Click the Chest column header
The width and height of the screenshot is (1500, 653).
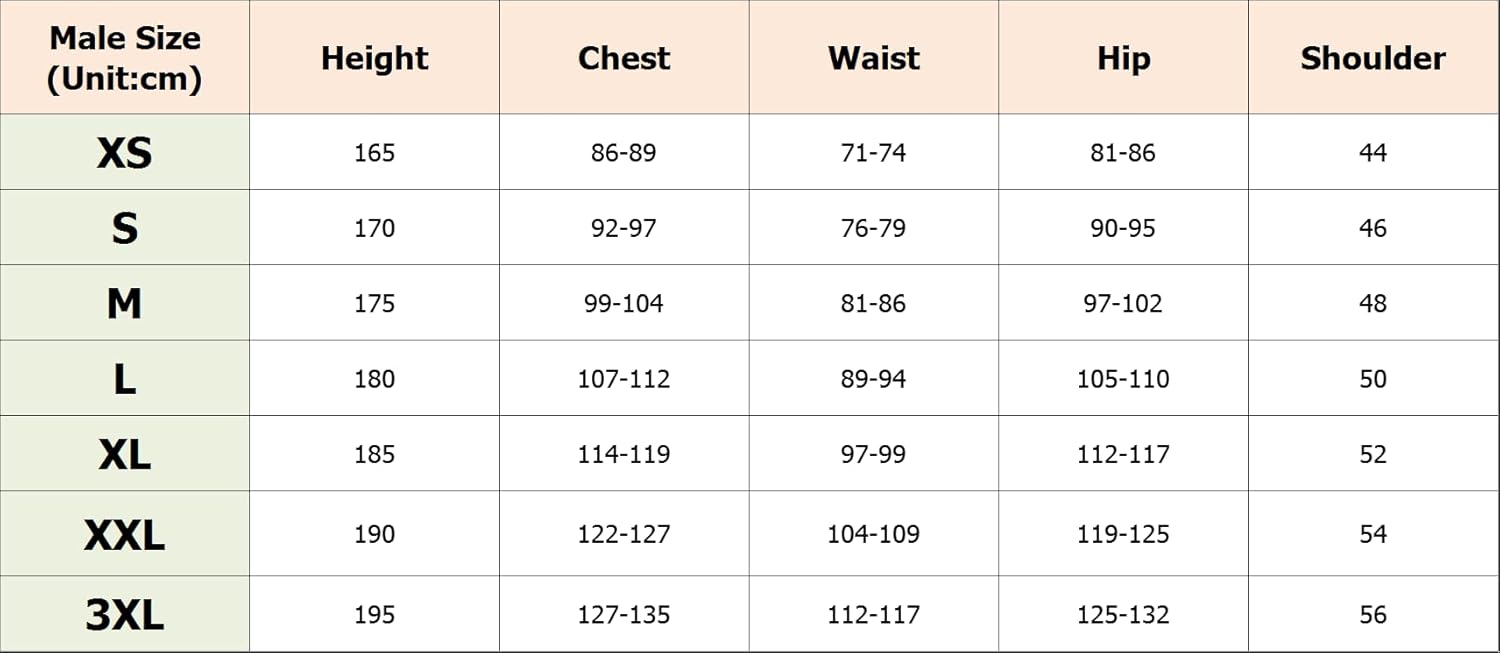coord(624,58)
